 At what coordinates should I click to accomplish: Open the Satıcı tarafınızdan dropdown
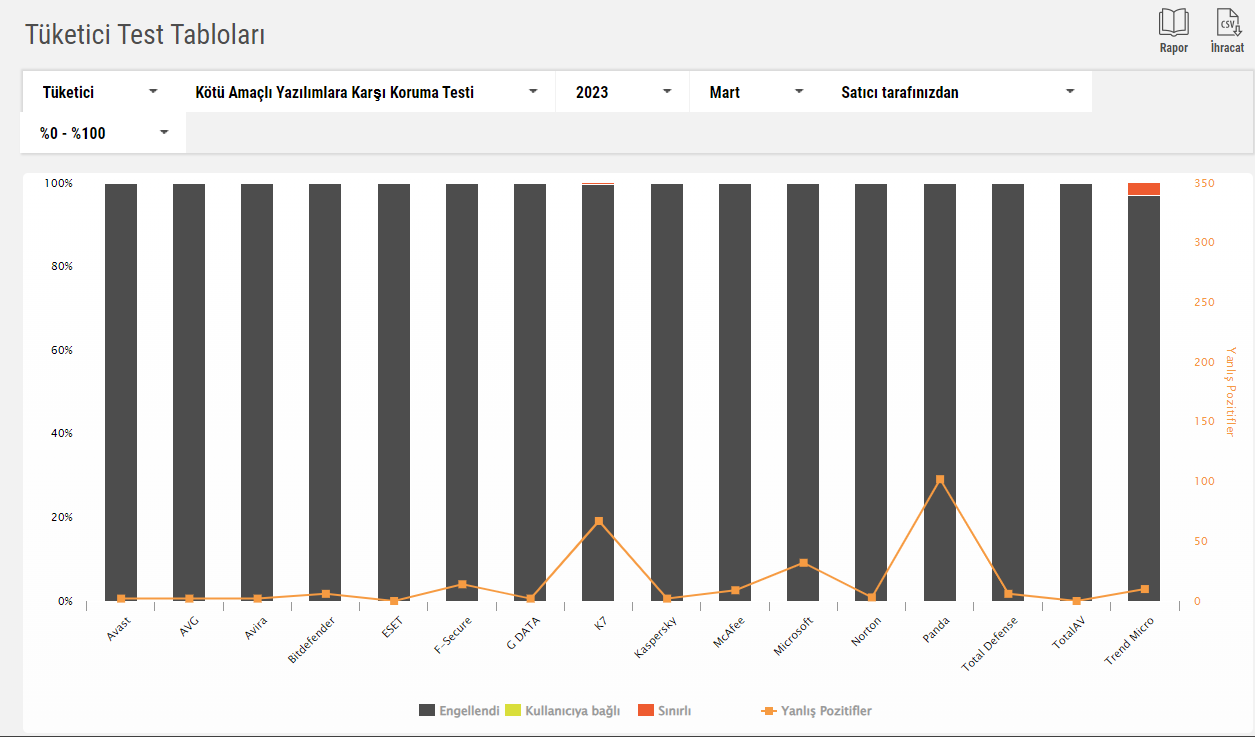(958, 92)
